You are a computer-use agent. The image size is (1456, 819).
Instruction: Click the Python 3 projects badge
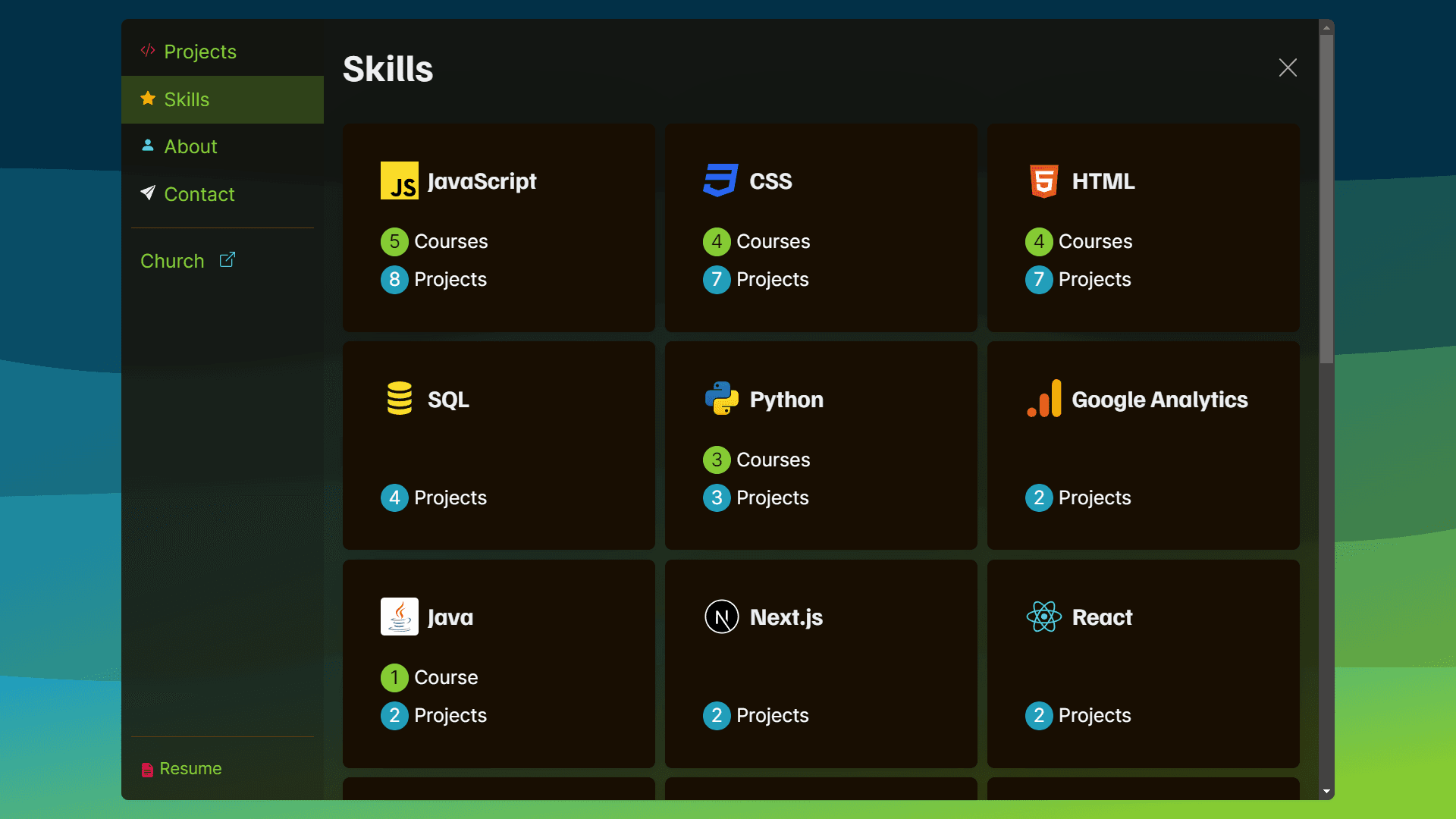[x=717, y=498]
